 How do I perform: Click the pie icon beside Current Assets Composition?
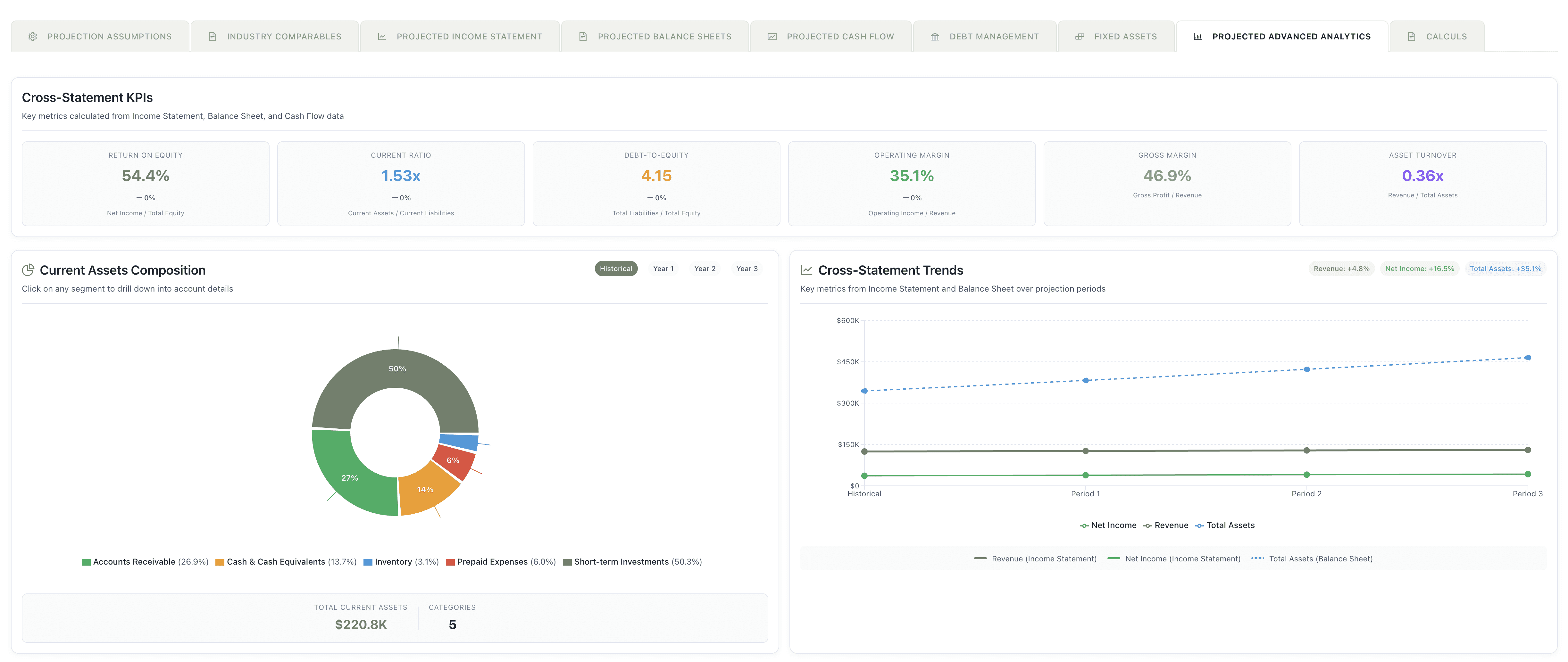point(28,270)
